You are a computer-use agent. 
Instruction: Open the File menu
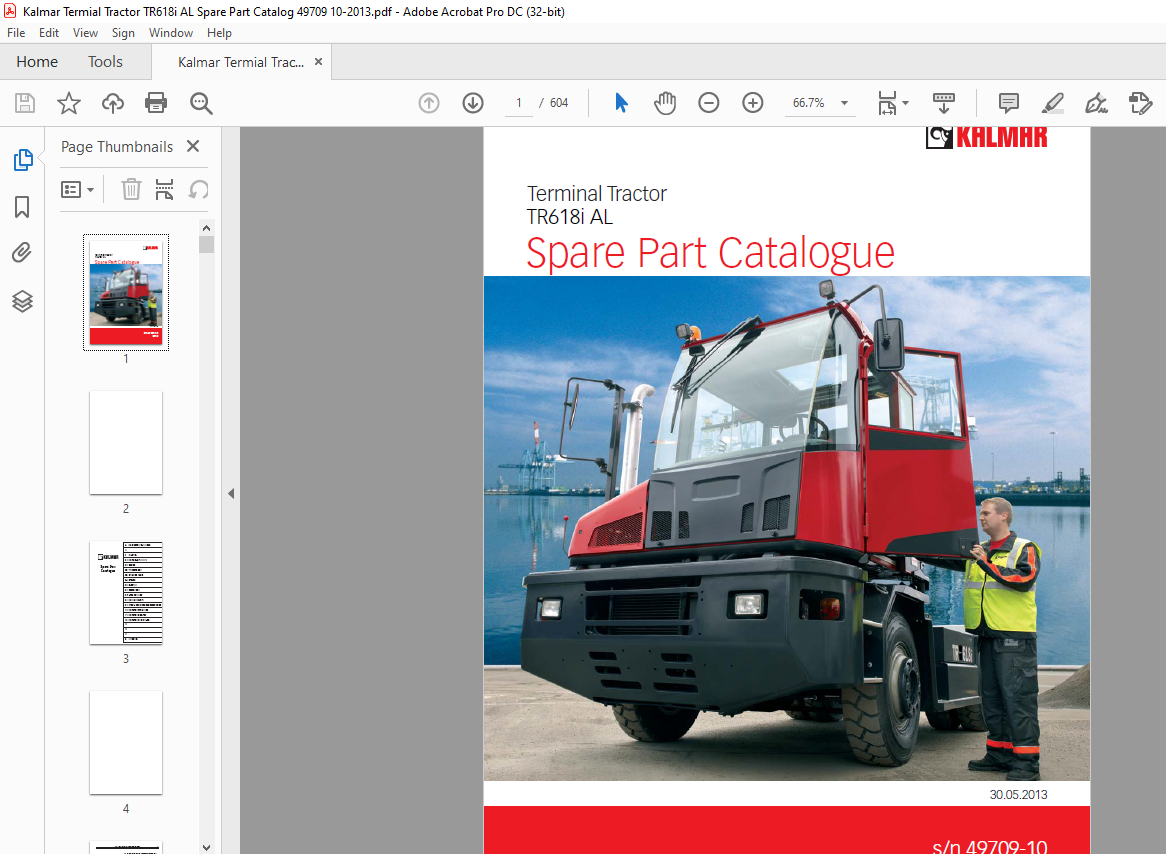pyautogui.click(x=16, y=33)
